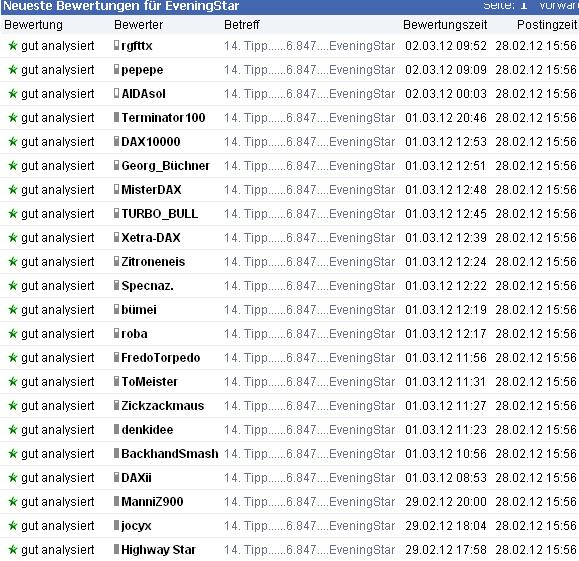Click the Bewertung column header
This screenshot has width=579, height=561.
[x=34, y=25]
